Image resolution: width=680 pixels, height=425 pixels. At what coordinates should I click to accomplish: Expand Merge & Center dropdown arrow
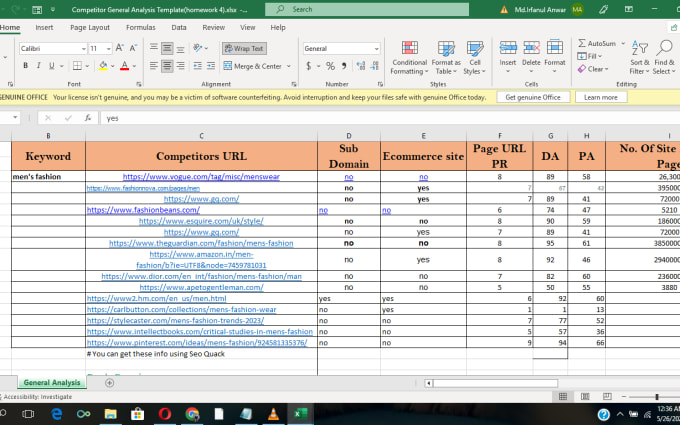[x=289, y=66]
